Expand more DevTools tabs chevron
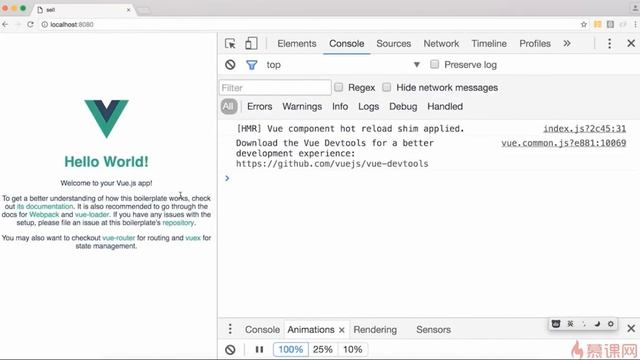Viewport: 640px width, 360px height. 567,43
